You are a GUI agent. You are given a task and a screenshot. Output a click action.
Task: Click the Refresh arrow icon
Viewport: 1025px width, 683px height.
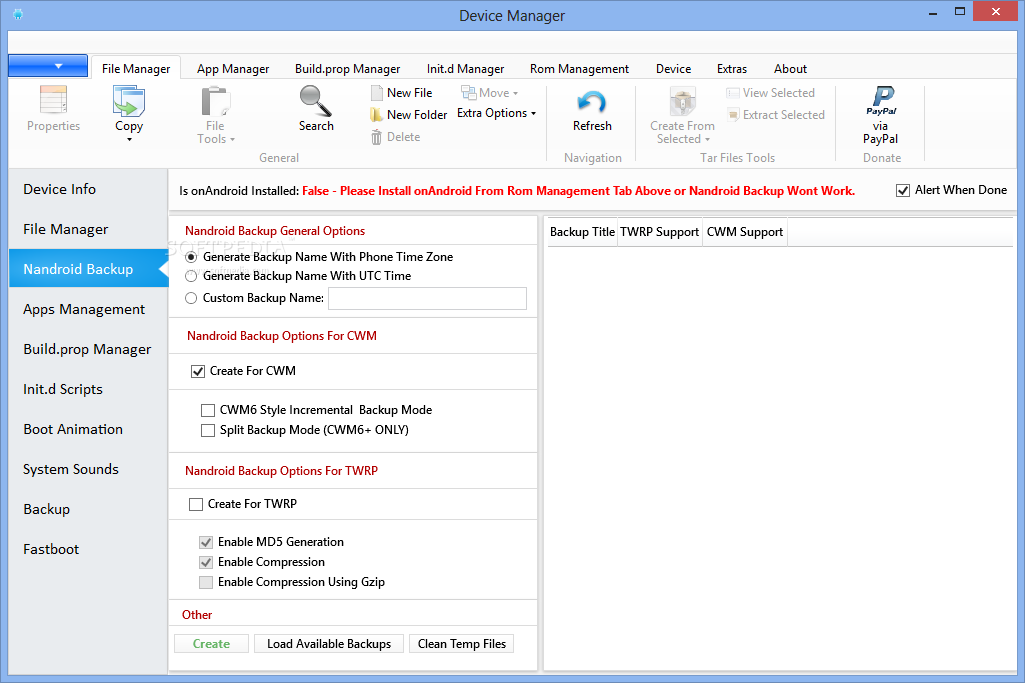(592, 102)
